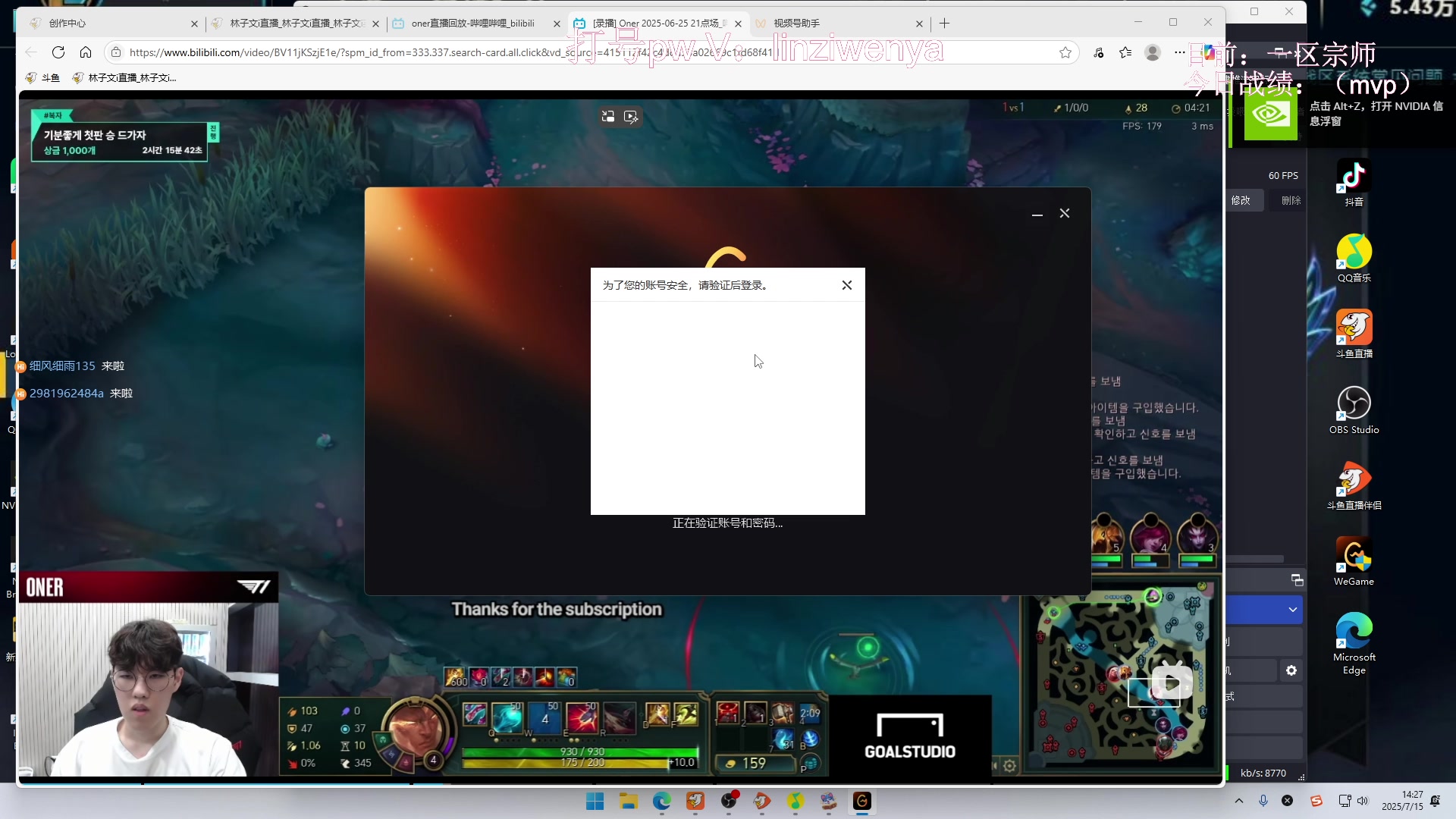The image size is (1456, 819).
Task: Open the 林子文直播_林子文i... bookmark
Action: point(124,77)
